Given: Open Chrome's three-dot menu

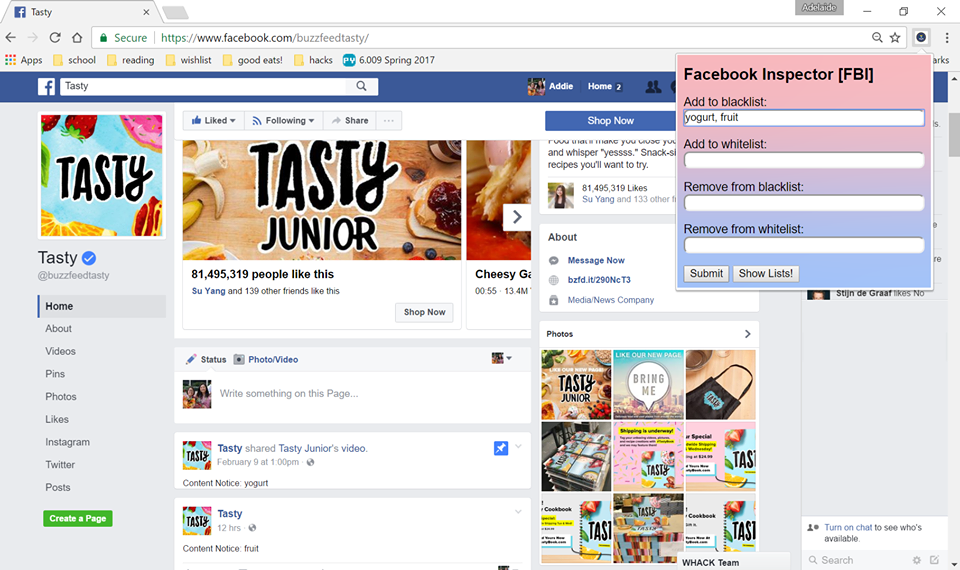Looking at the screenshot, I should (x=947, y=37).
